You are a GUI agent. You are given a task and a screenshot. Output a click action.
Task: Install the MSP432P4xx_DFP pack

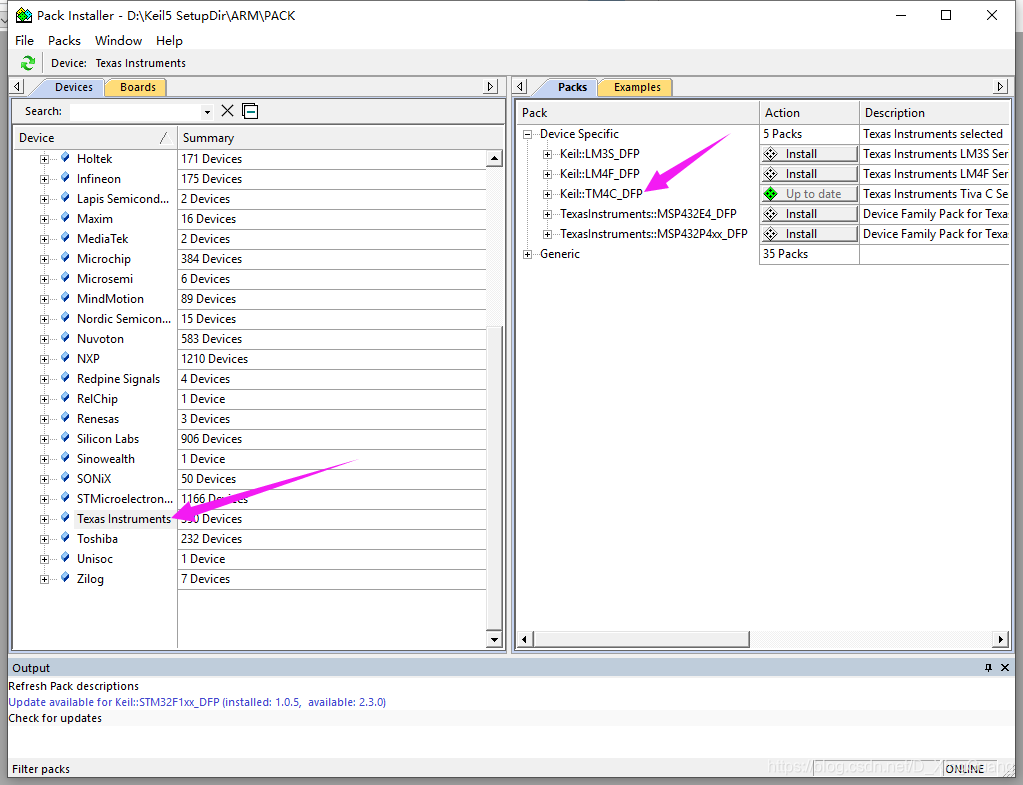809,234
